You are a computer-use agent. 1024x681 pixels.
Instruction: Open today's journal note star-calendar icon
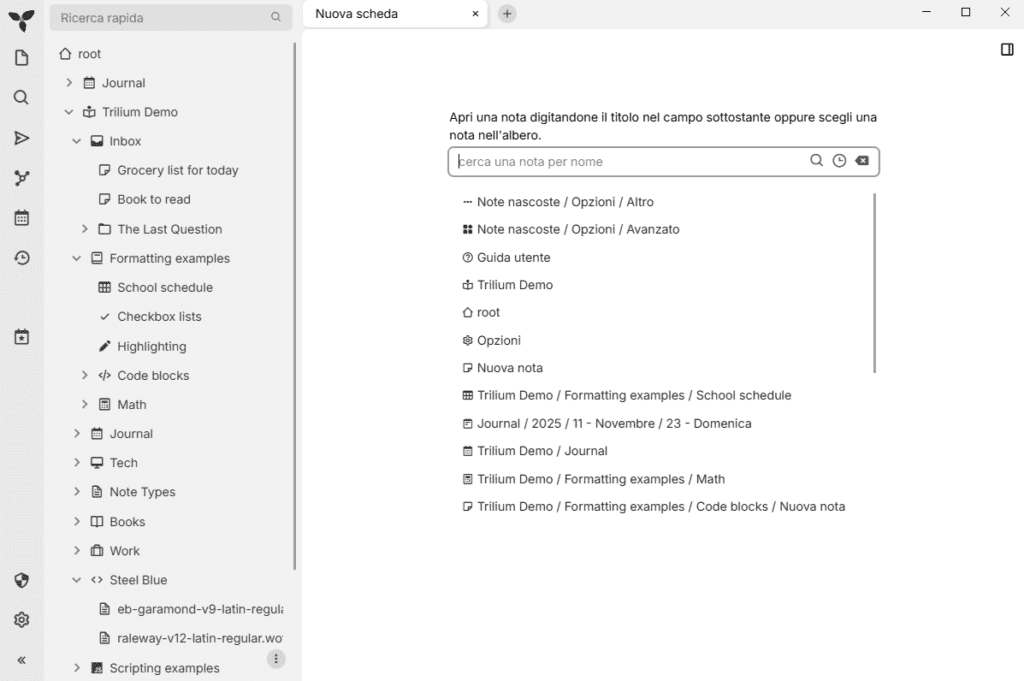pos(22,337)
